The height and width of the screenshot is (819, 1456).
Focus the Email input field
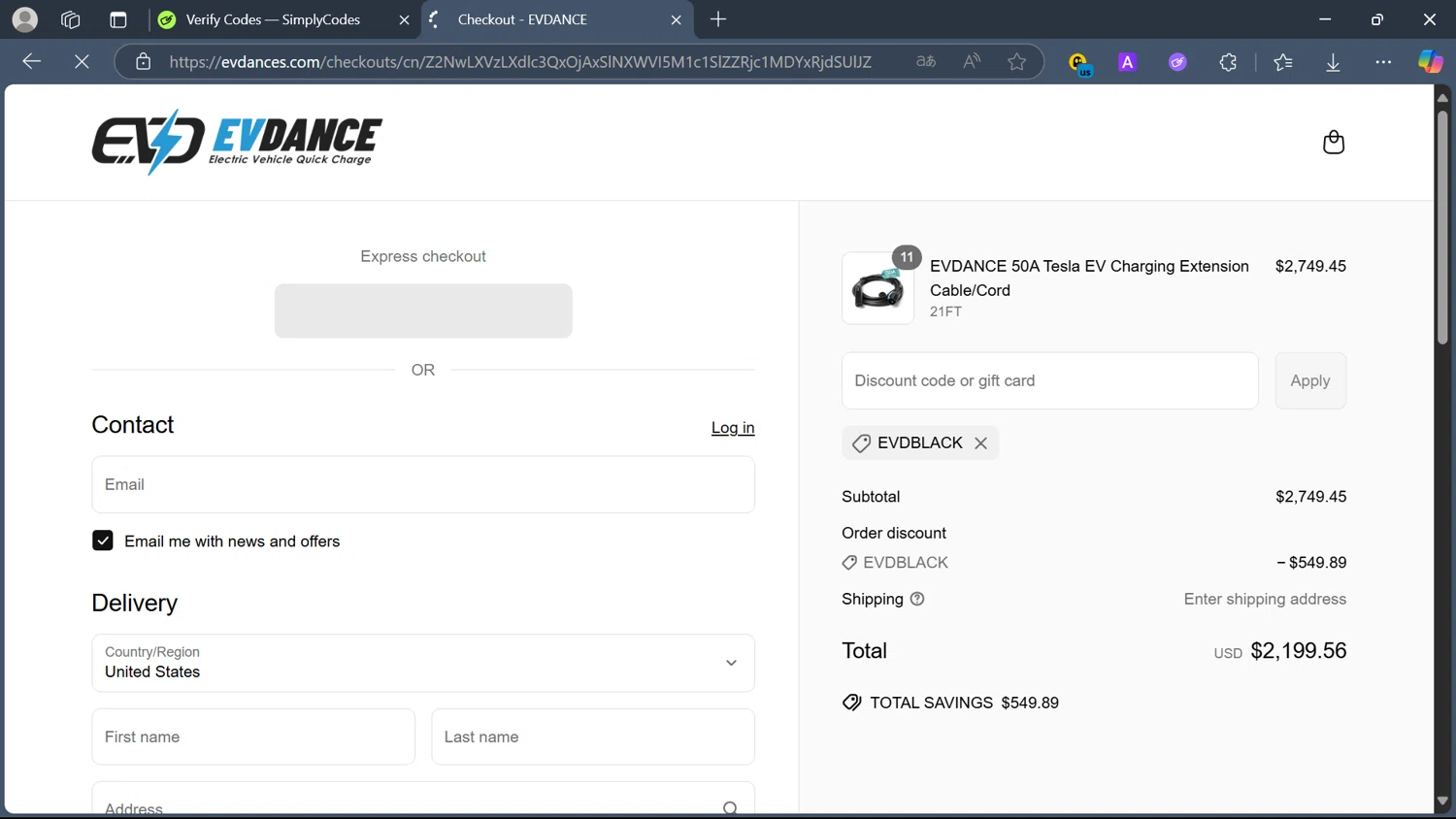pyautogui.click(x=423, y=484)
